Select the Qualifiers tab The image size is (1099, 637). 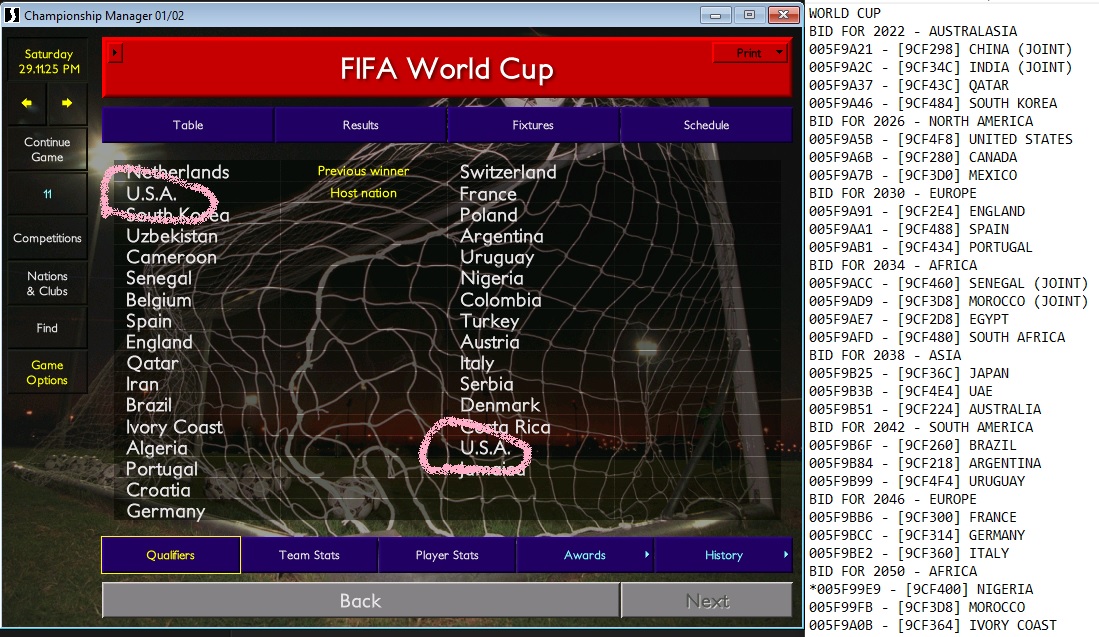tap(171, 555)
